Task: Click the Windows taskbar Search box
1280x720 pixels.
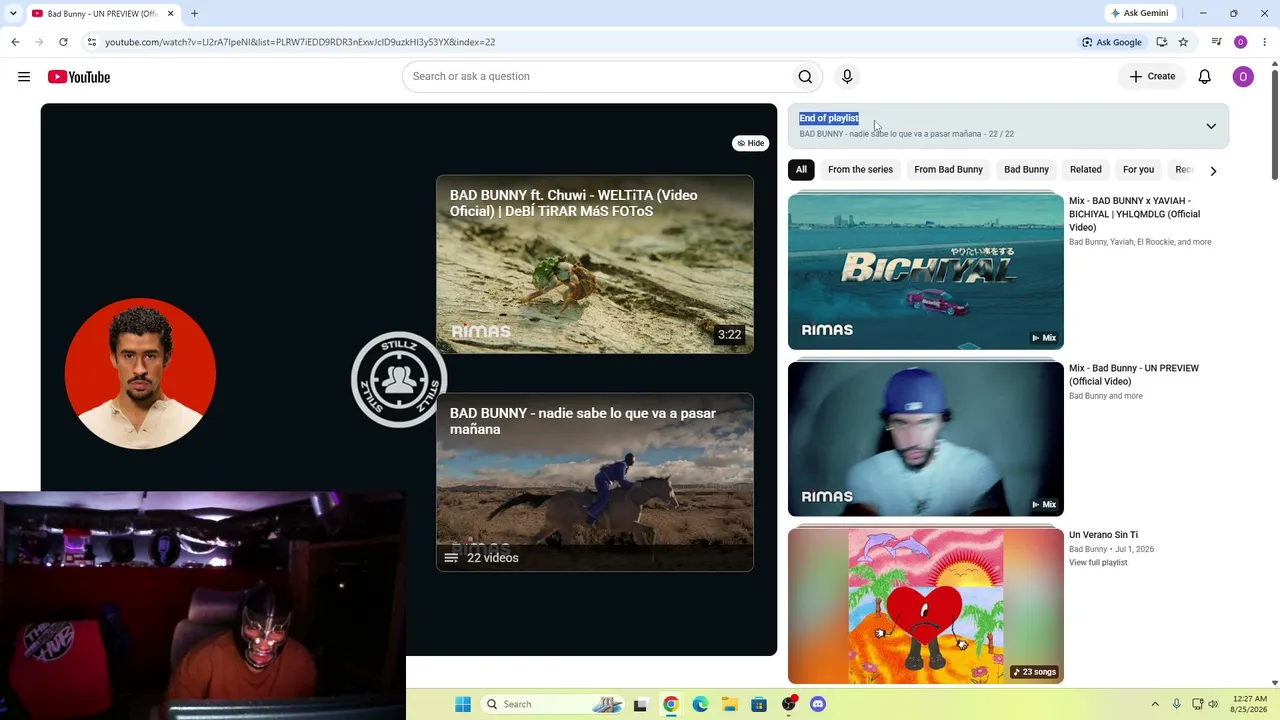Action: (x=553, y=704)
